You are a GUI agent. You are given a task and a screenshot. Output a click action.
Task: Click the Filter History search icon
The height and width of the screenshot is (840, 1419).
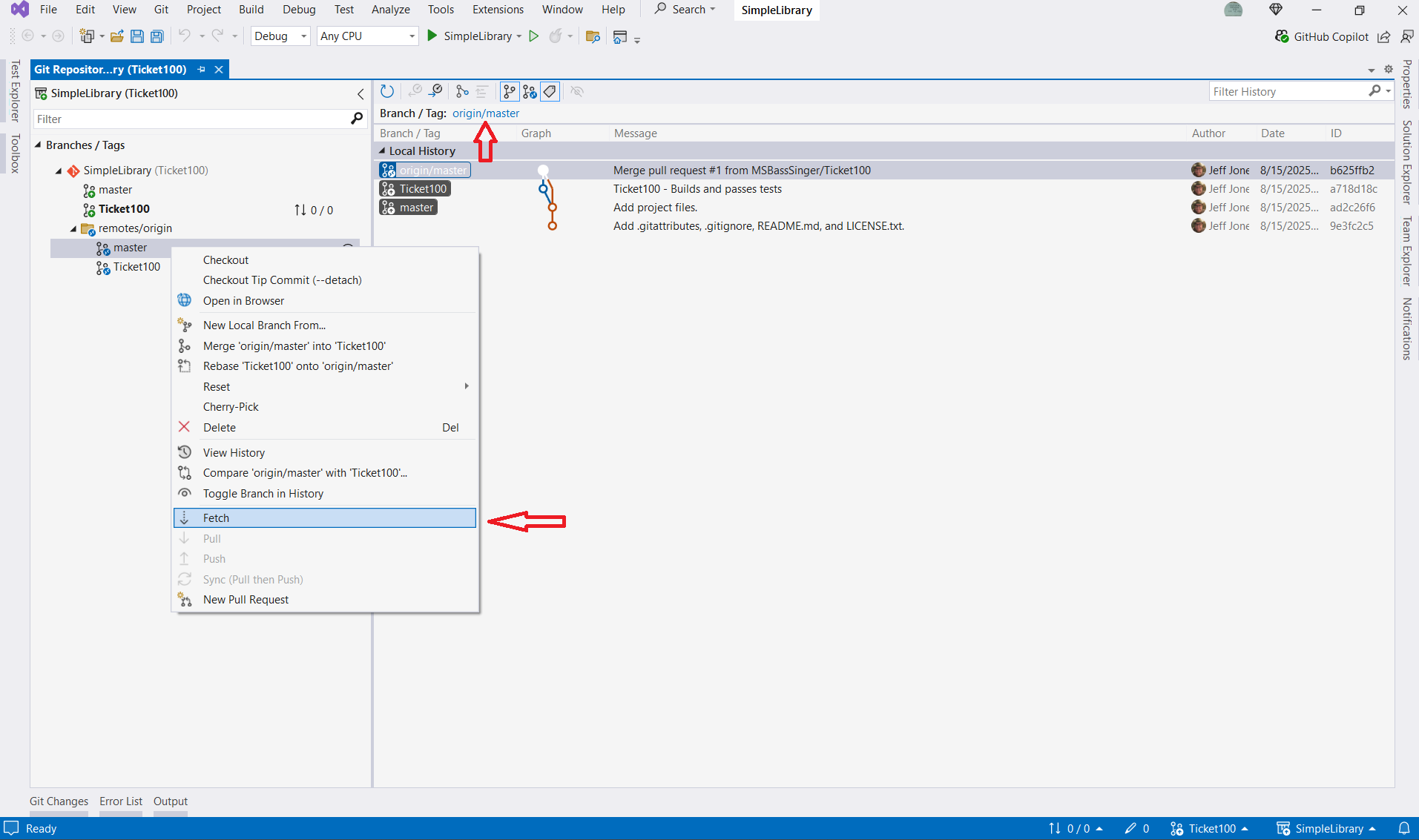click(x=1374, y=90)
